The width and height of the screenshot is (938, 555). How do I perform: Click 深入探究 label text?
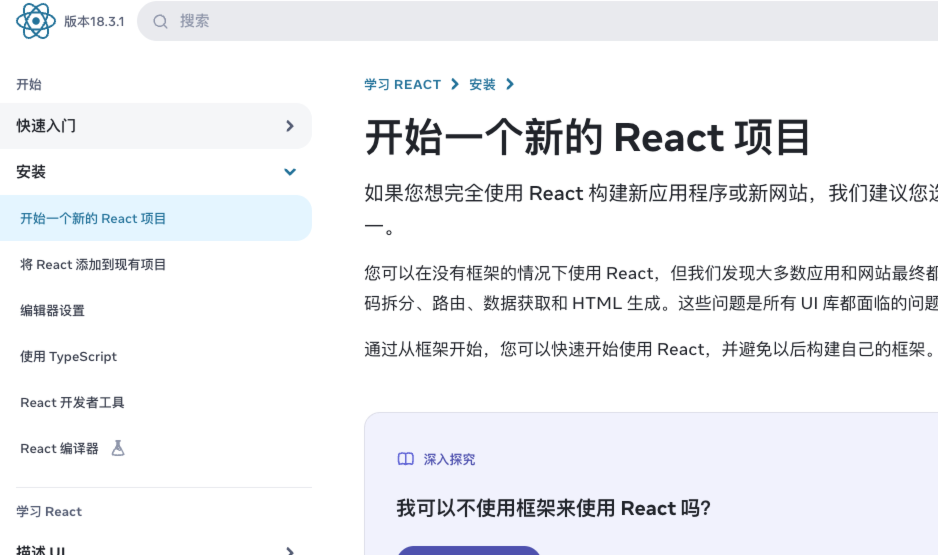coord(449,459)
